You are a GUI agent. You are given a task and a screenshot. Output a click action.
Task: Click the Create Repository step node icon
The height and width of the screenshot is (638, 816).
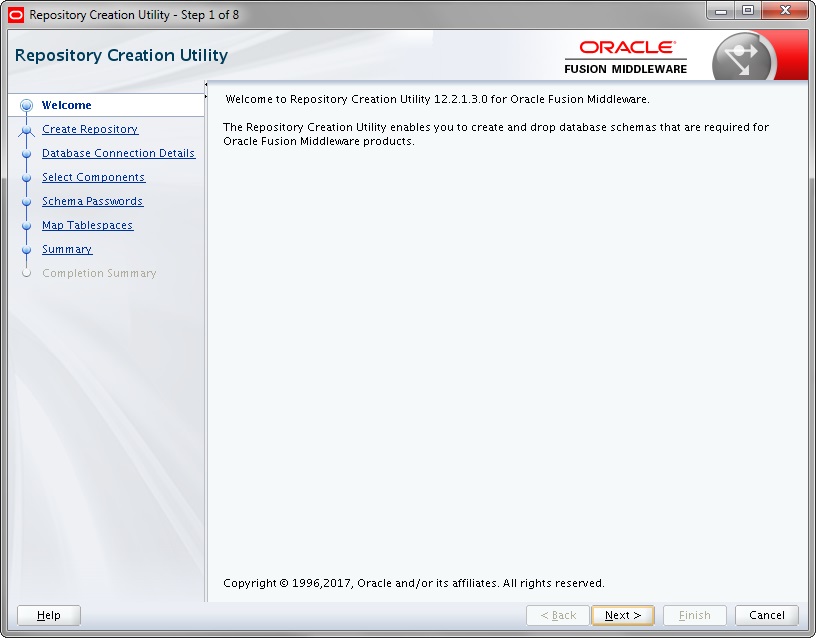27,131
